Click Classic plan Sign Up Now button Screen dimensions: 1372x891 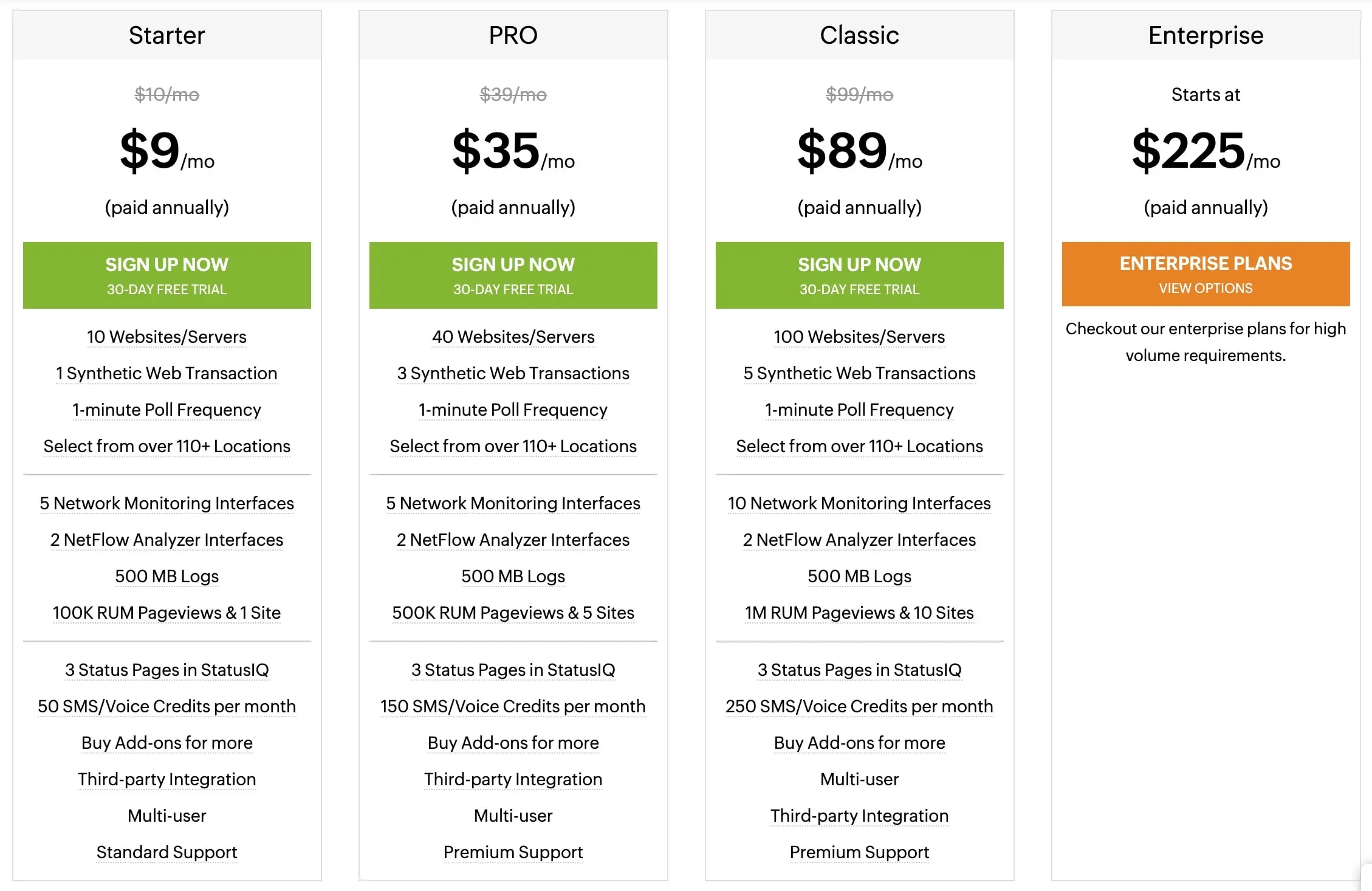click(859, 275)
